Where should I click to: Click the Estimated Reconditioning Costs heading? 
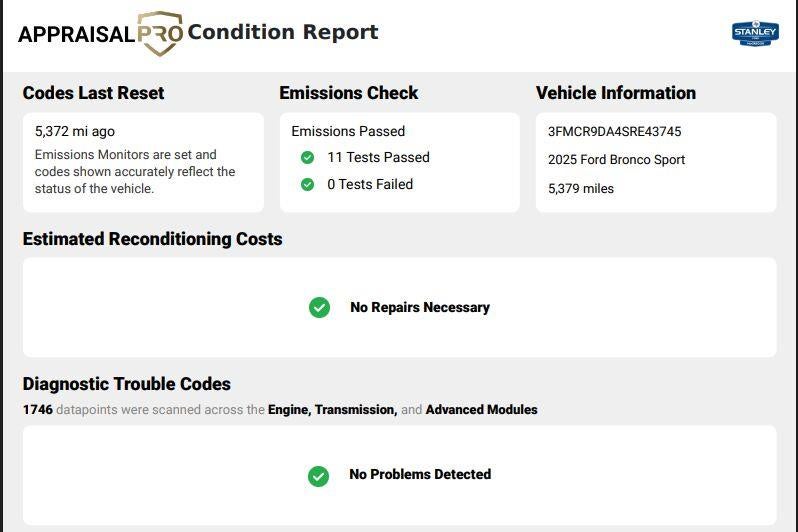coord(153,239)
